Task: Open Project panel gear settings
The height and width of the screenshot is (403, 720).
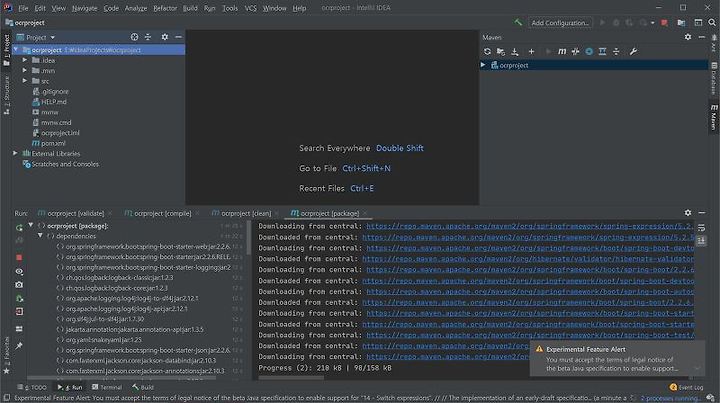Action: [x=165, y=37]
